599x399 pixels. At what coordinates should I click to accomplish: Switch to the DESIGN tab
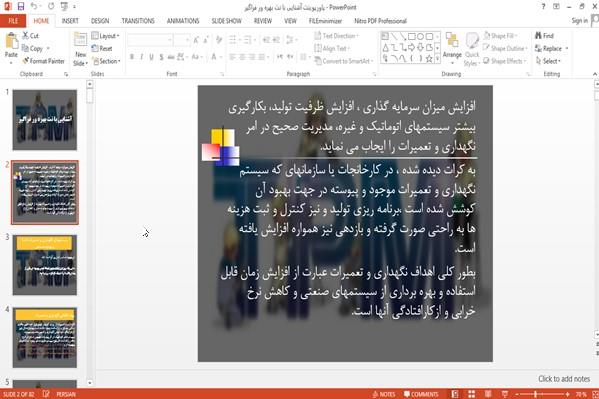(x=100, y=21)
